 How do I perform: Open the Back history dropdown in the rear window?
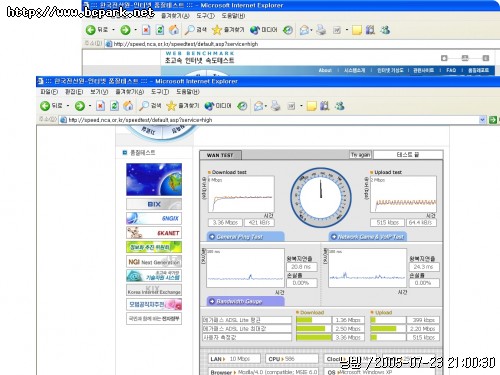pos(114,30)
